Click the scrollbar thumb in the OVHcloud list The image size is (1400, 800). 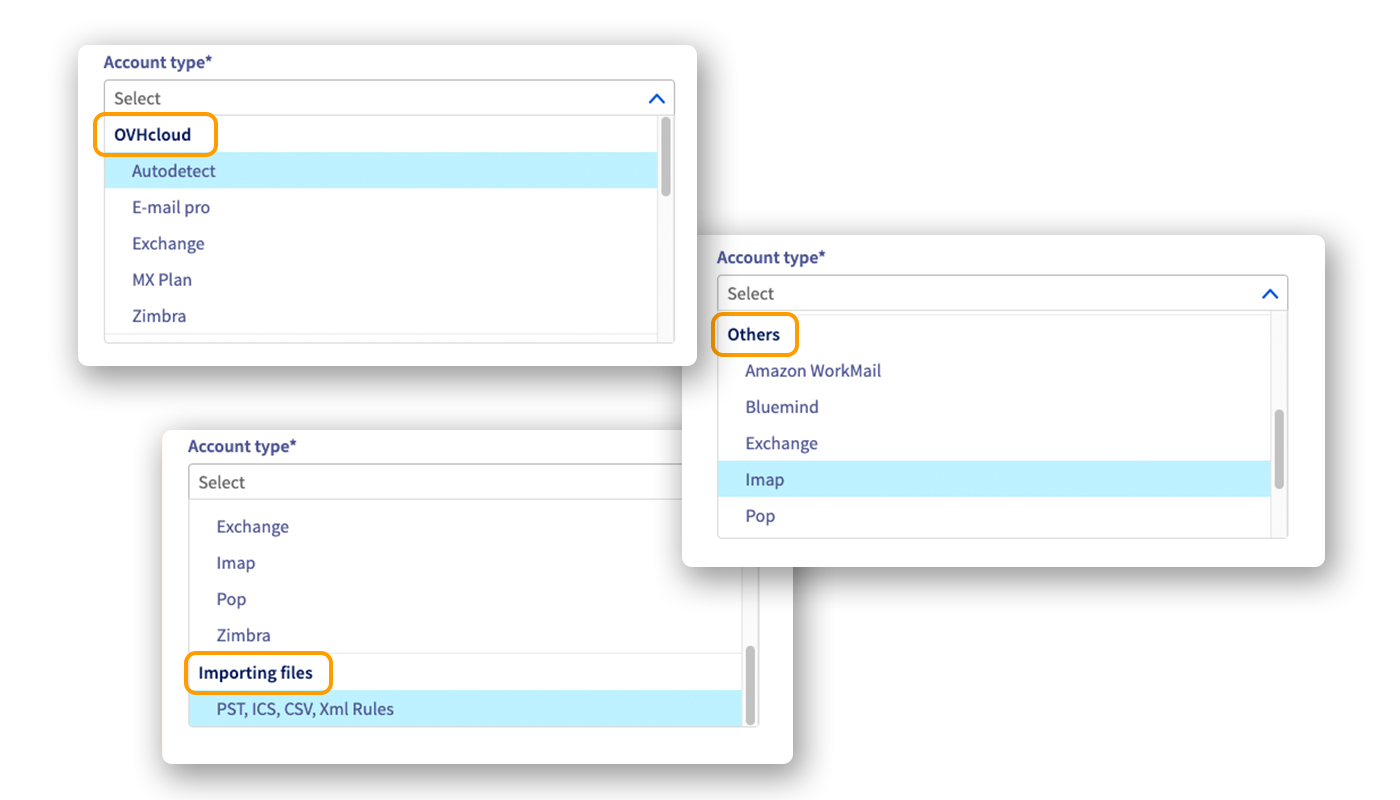click(665, 155)
